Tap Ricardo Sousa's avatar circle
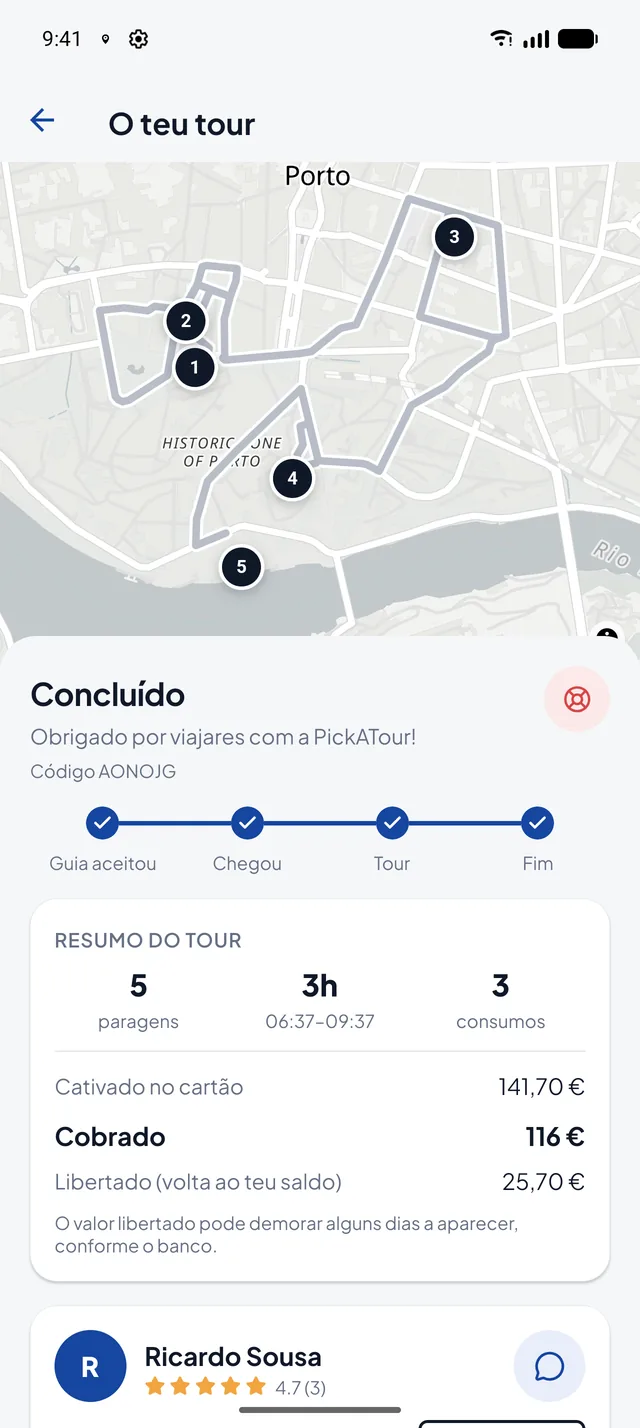This screenshot has width=640, height=1428. [x=90, y=1367]
